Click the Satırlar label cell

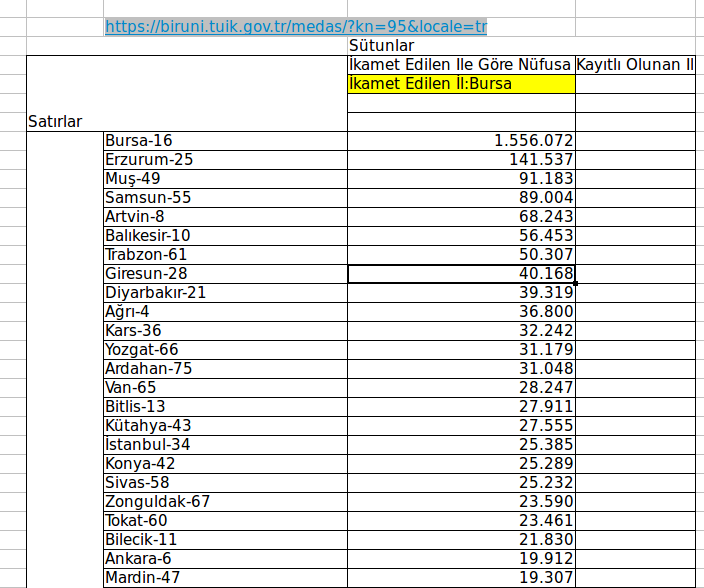pos(55,122)
